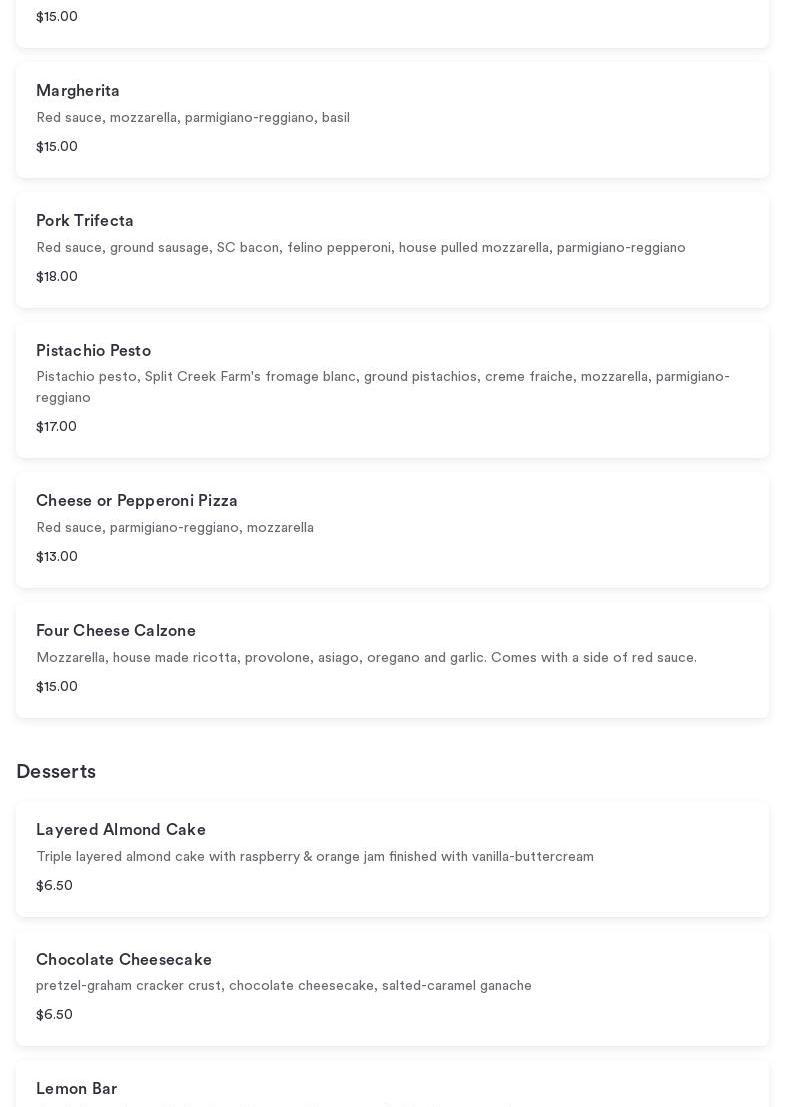The height and width of the screenshot is (1107, 785).
Task: Open the Margherita pizza item
Action: (x=78, y=91)
